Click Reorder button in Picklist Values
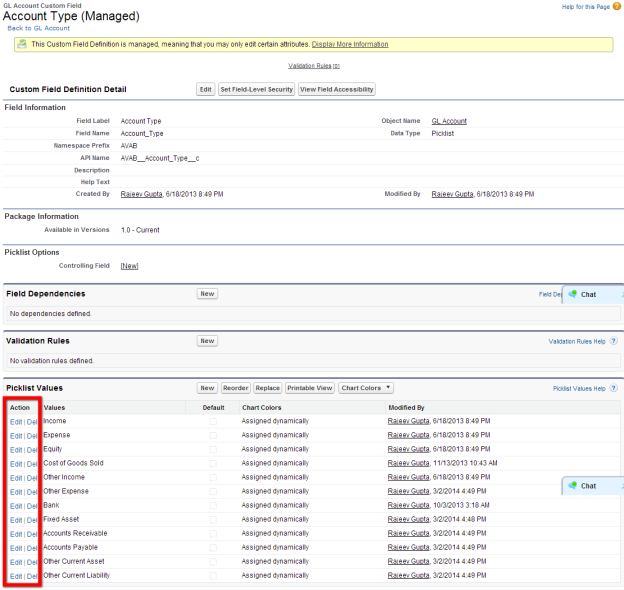 pos(235,388)
